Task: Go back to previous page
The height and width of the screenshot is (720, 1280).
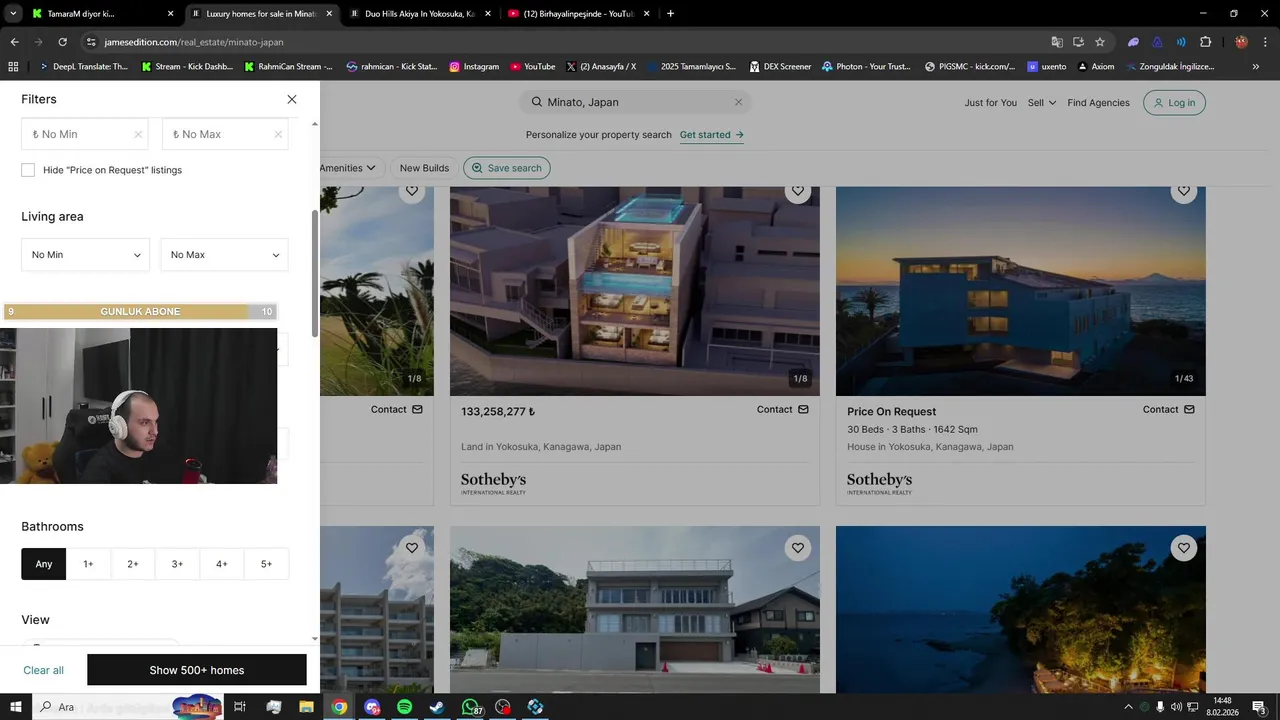Action: tap(14, 42)
